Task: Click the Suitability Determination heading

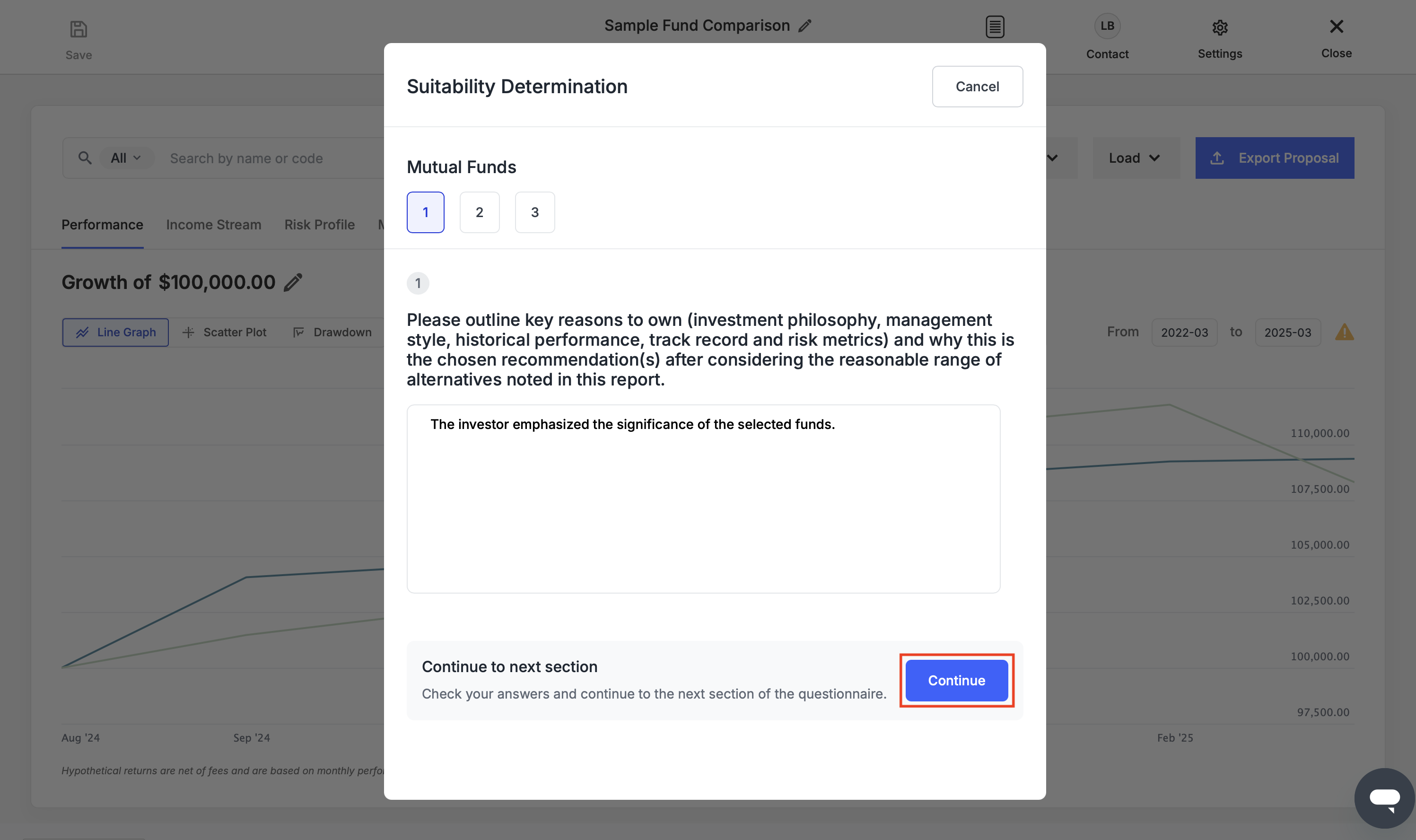Action: pyautogui.click(x=517, y=87)
